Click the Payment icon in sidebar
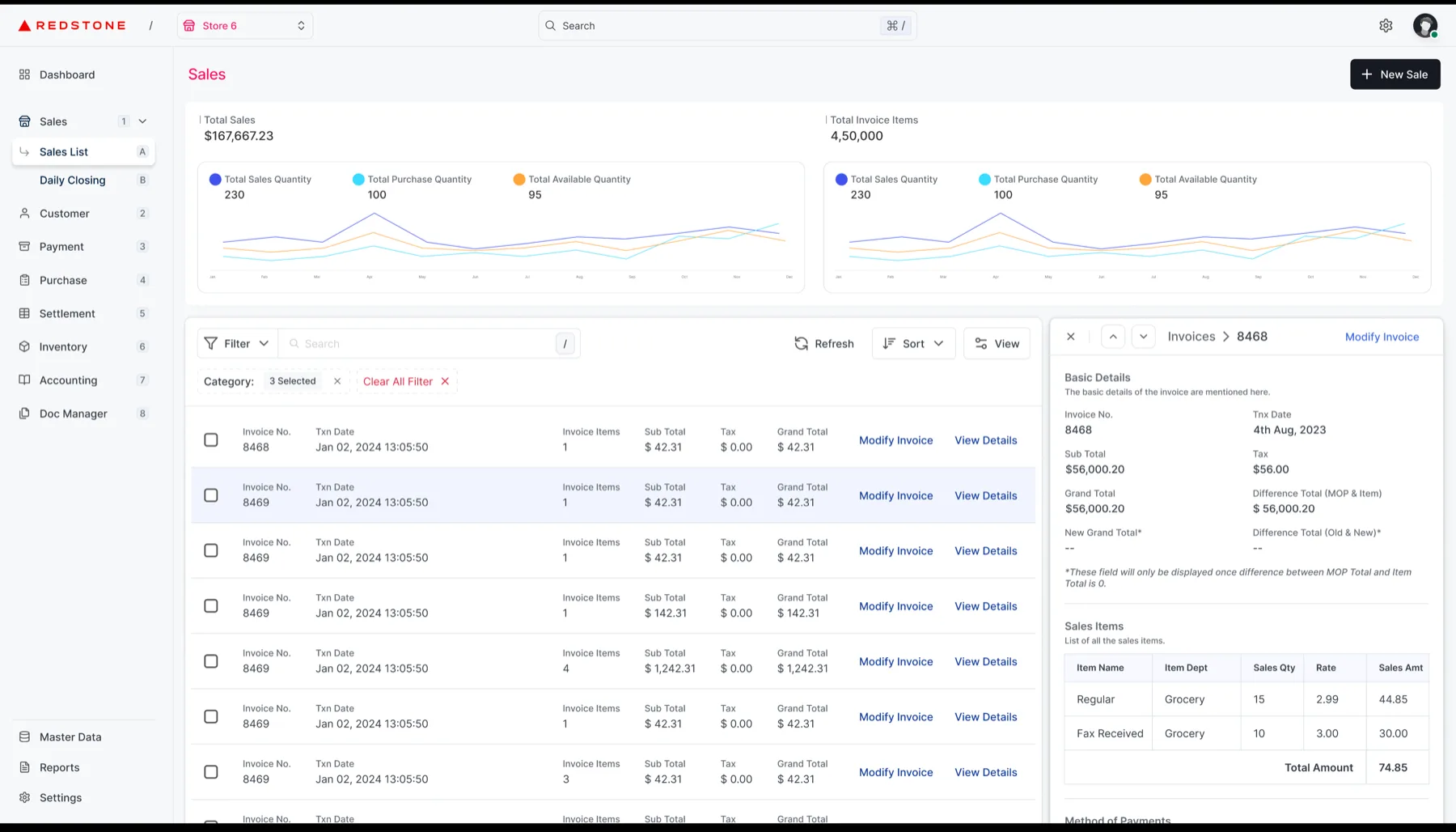 24,247
